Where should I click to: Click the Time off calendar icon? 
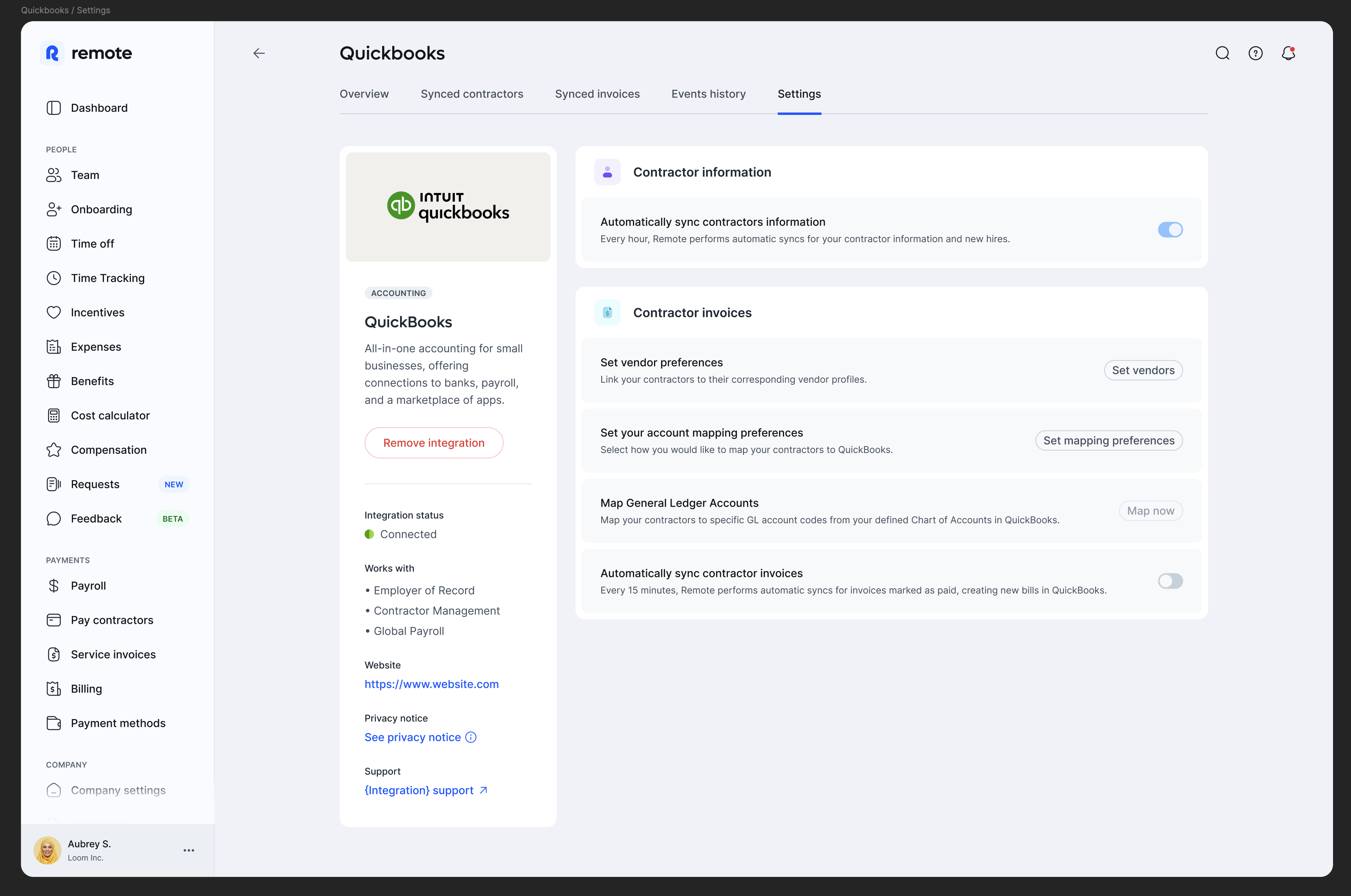[54, 243]
